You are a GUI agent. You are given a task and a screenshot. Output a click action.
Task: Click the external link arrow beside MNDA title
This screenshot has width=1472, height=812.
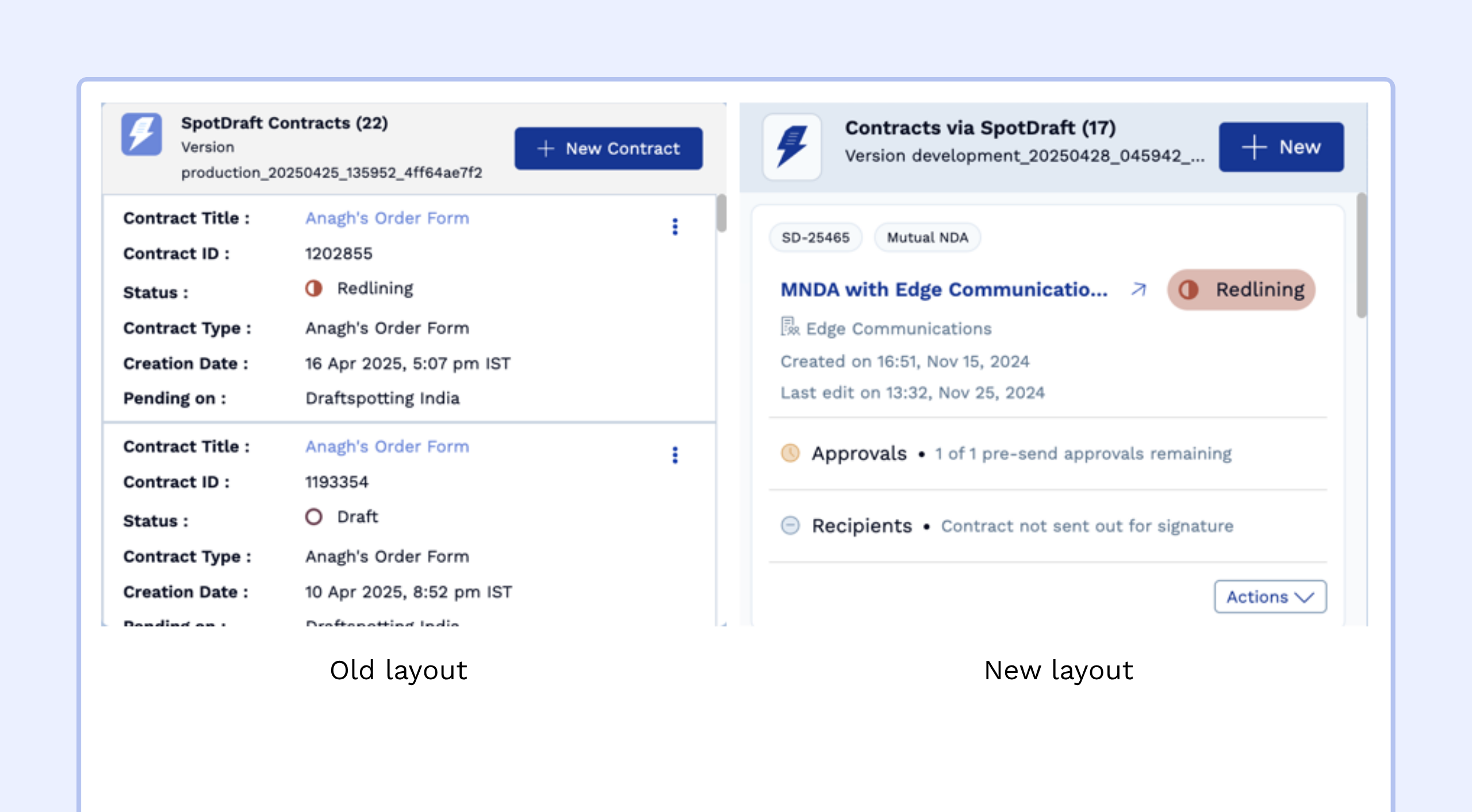tap(1138, 289)
